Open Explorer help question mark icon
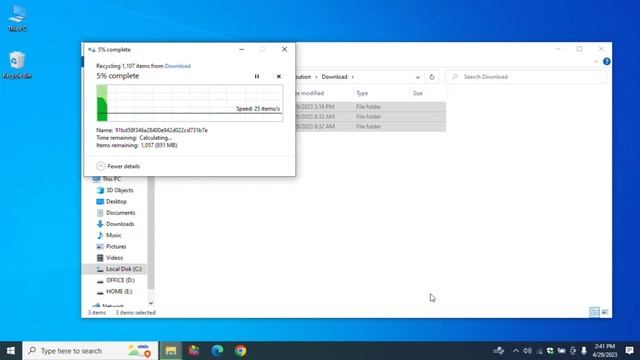 (x=607, y=62)
